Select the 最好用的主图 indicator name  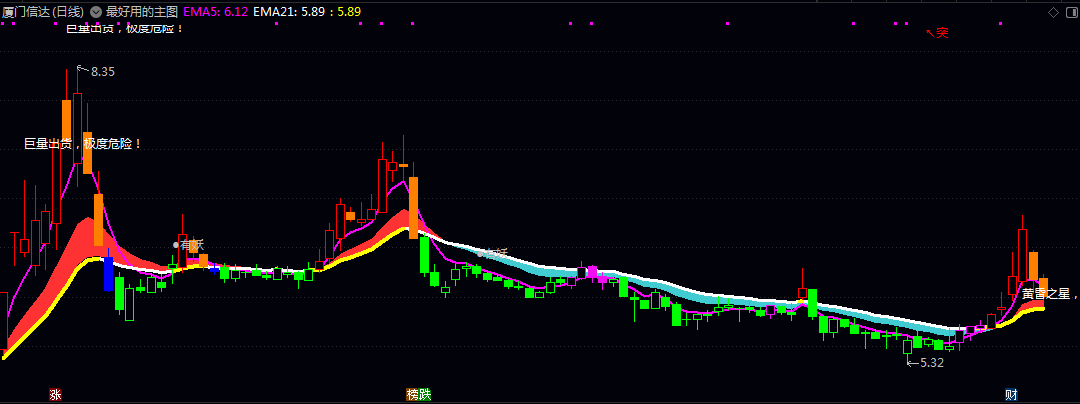[142, 12]
